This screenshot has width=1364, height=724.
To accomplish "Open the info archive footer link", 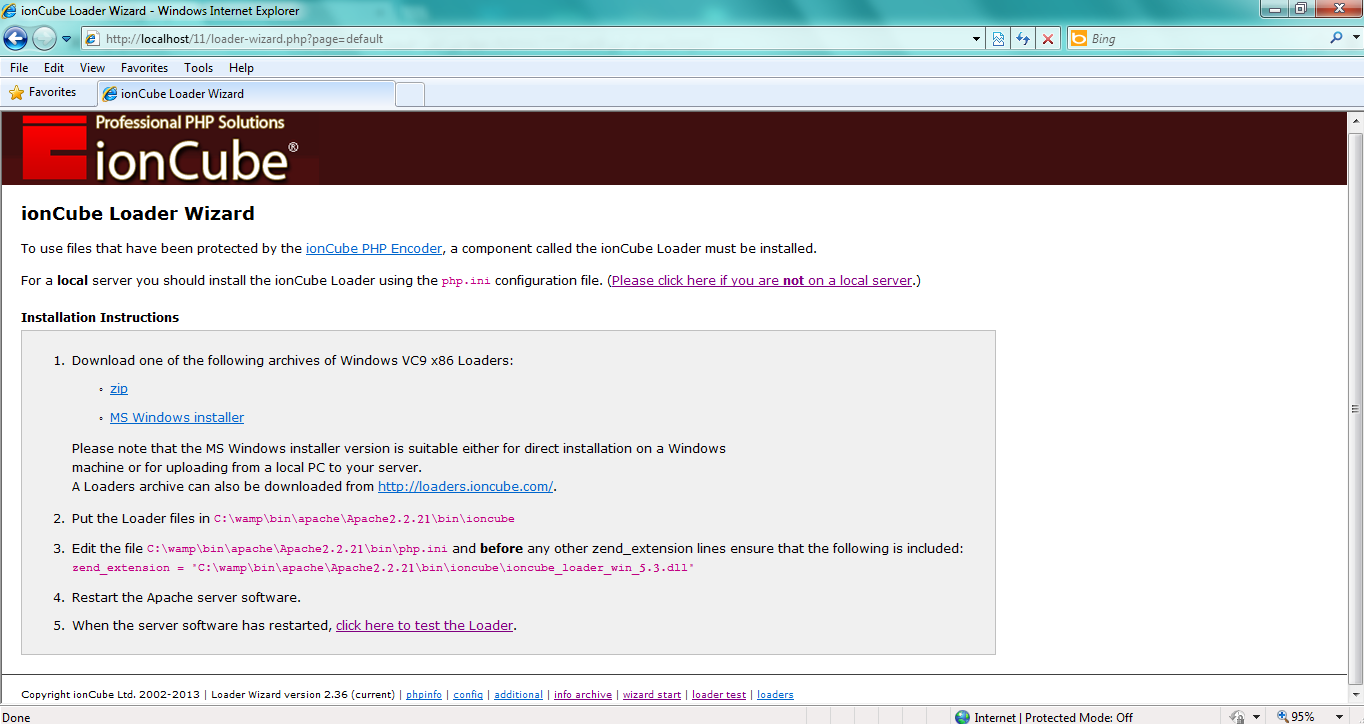I will pos(583,694).
